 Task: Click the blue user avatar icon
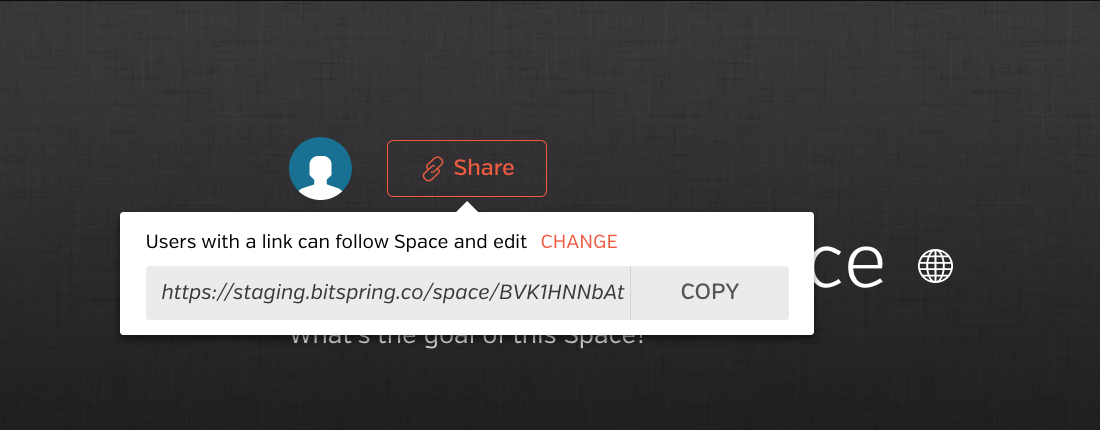320,168
